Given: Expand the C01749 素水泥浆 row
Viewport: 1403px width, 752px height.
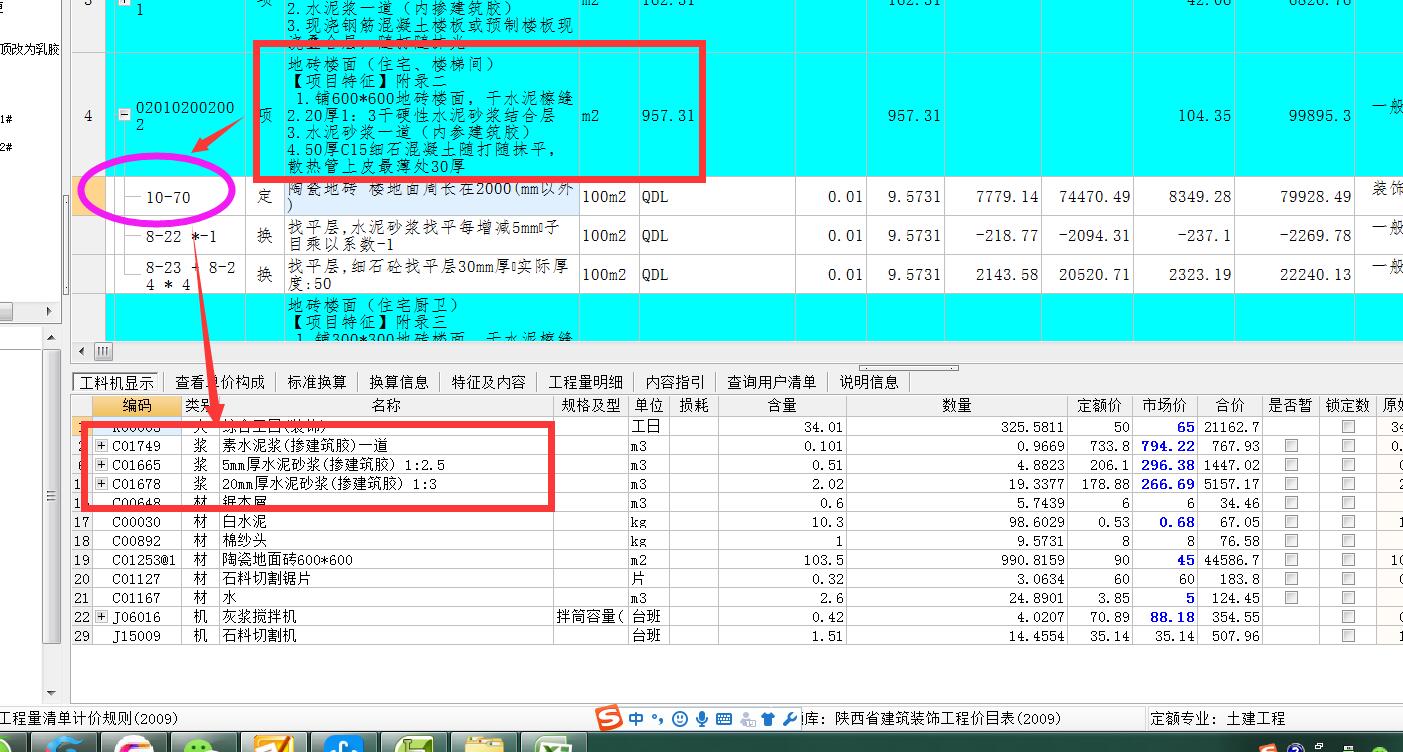Looking at the screenshot, I should pyautogui.click(x=102, y=445).
